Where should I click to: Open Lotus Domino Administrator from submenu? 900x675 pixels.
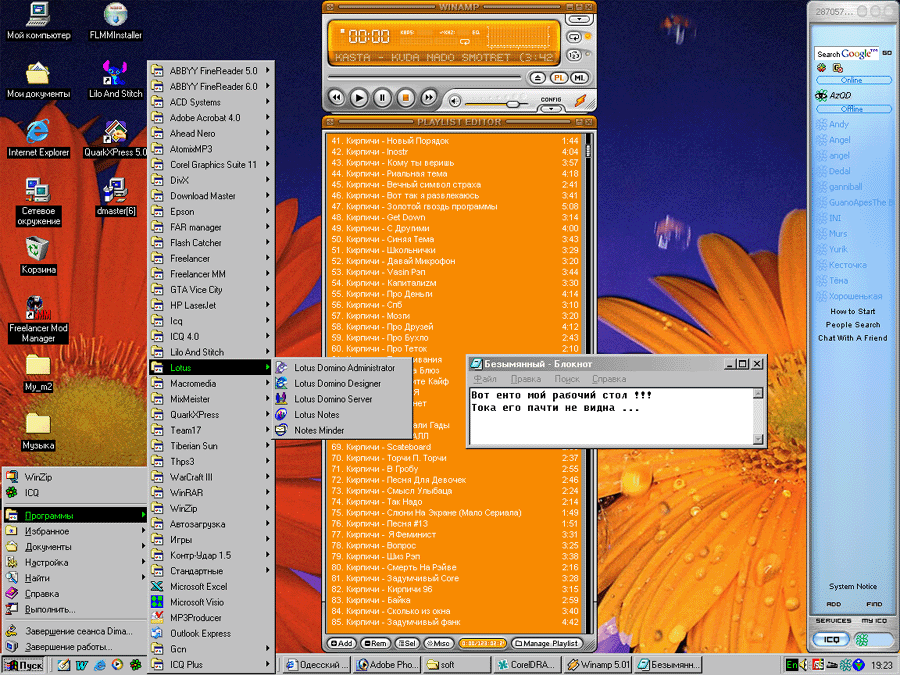coord(342,367)
